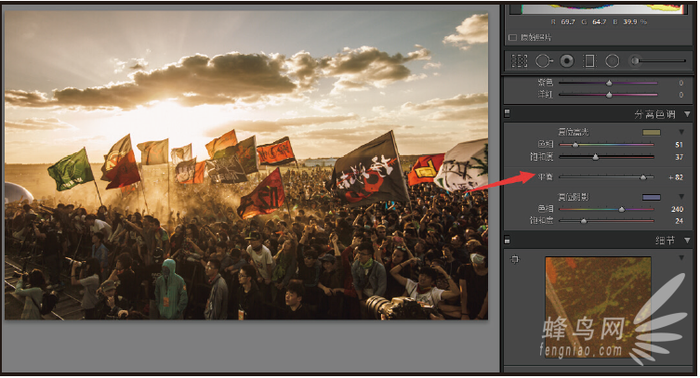Select the Graduated Filter tool
Screen dimensions: 700x378
[x=589, y=61]
